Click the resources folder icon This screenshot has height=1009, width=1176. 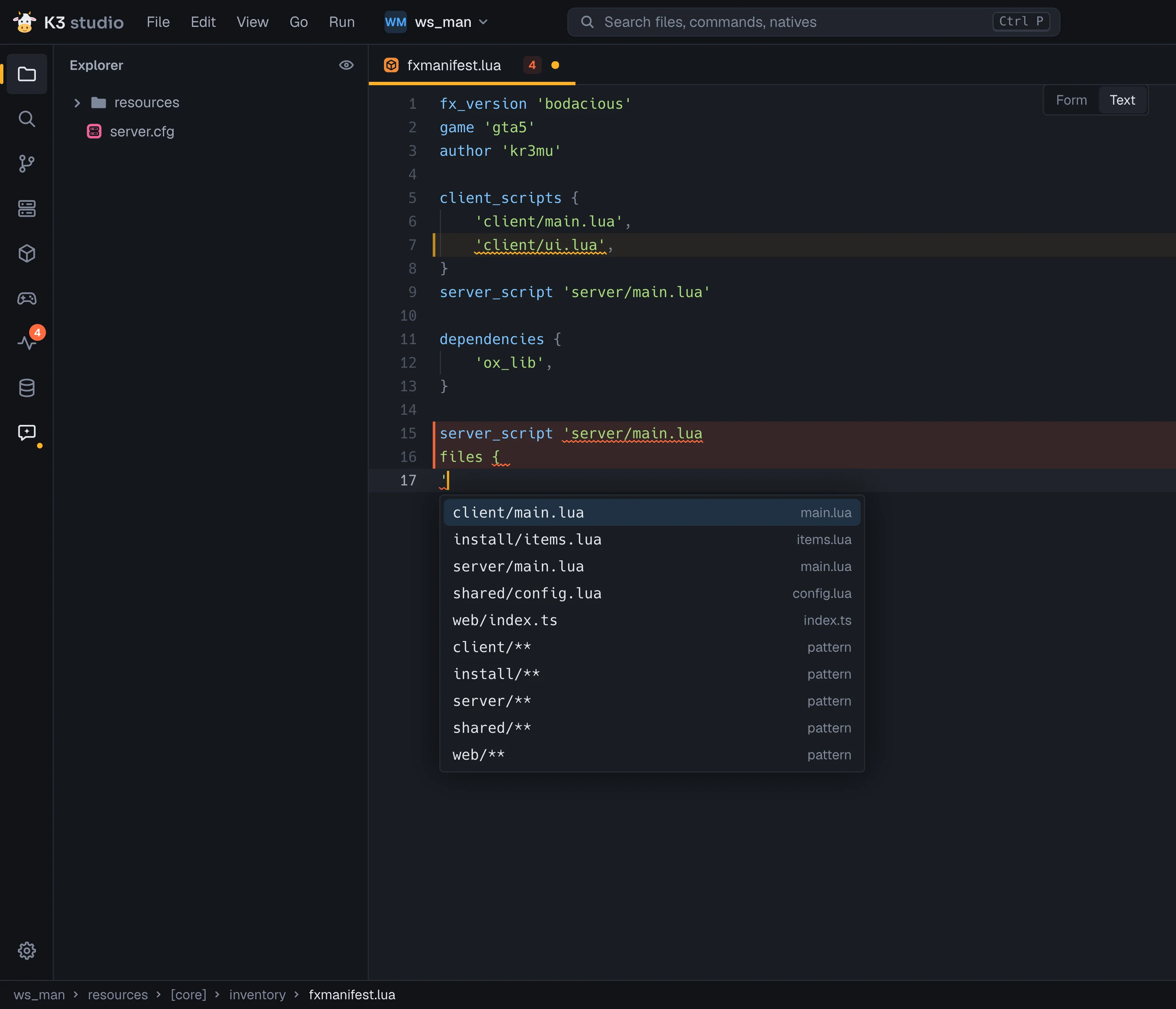coord(99,103)
